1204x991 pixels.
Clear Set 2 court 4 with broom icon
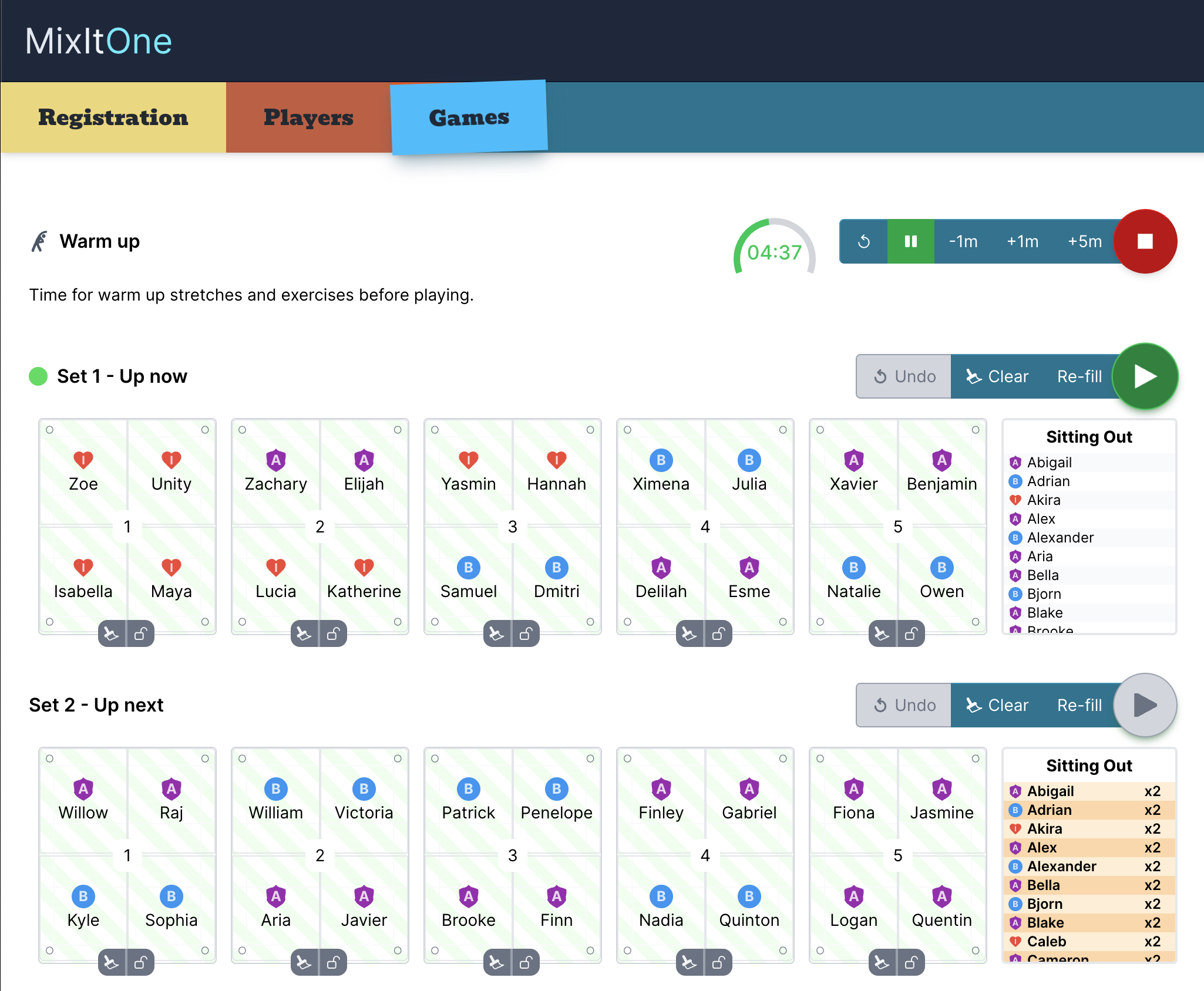pos(690,963)
